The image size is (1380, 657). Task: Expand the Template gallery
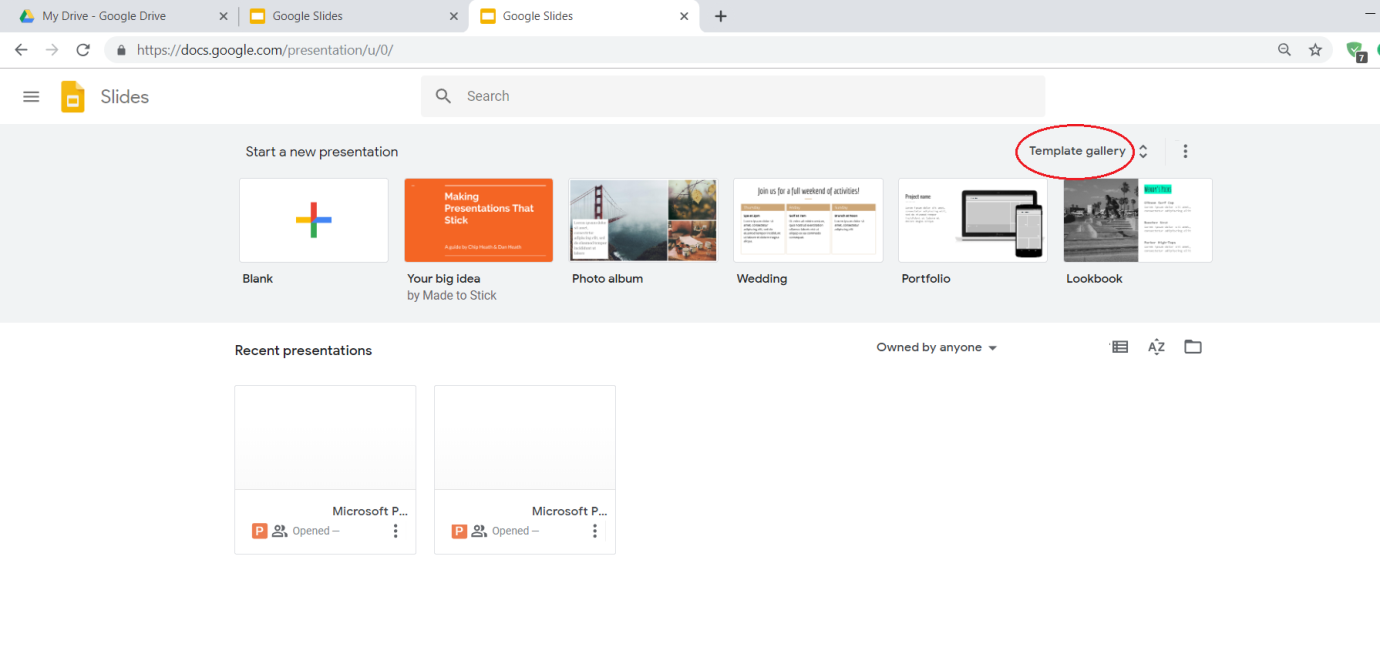pos(1087,152)
